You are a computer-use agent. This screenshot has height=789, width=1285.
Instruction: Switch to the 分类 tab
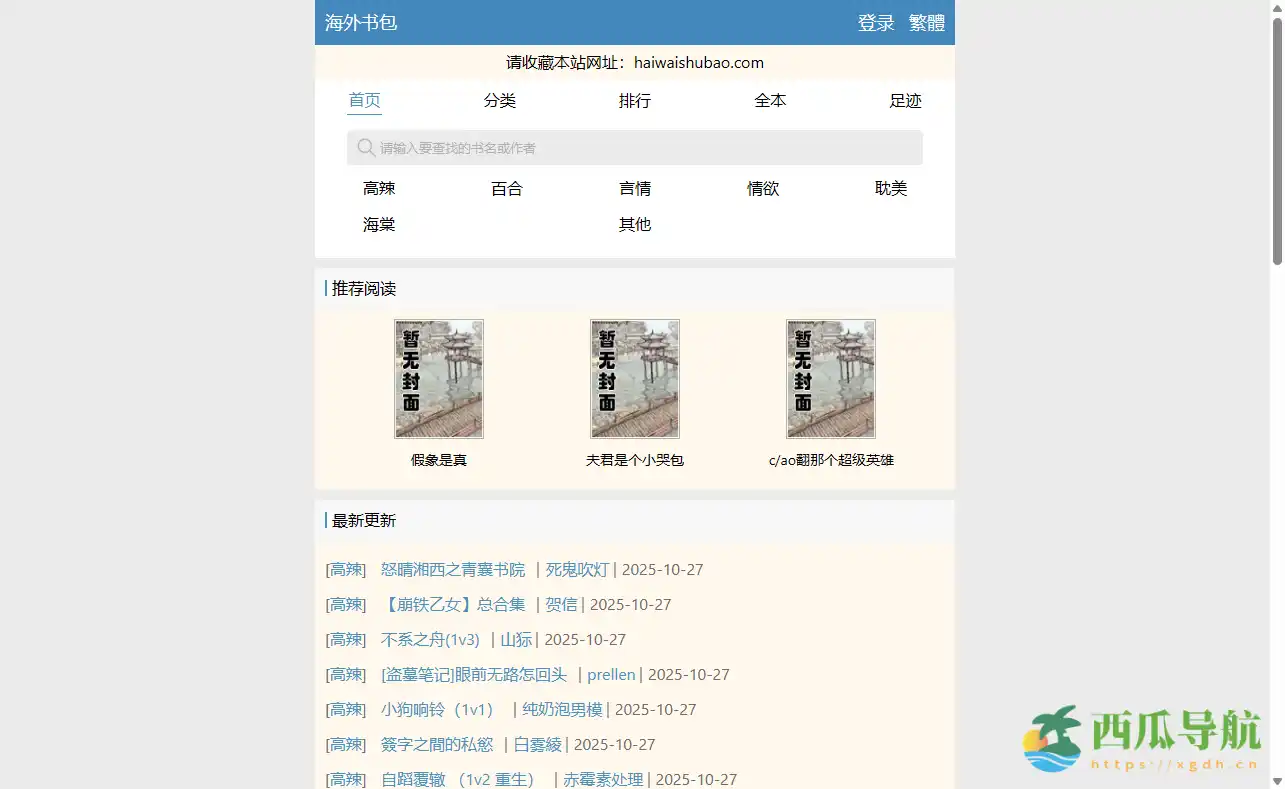coord(499,100)
